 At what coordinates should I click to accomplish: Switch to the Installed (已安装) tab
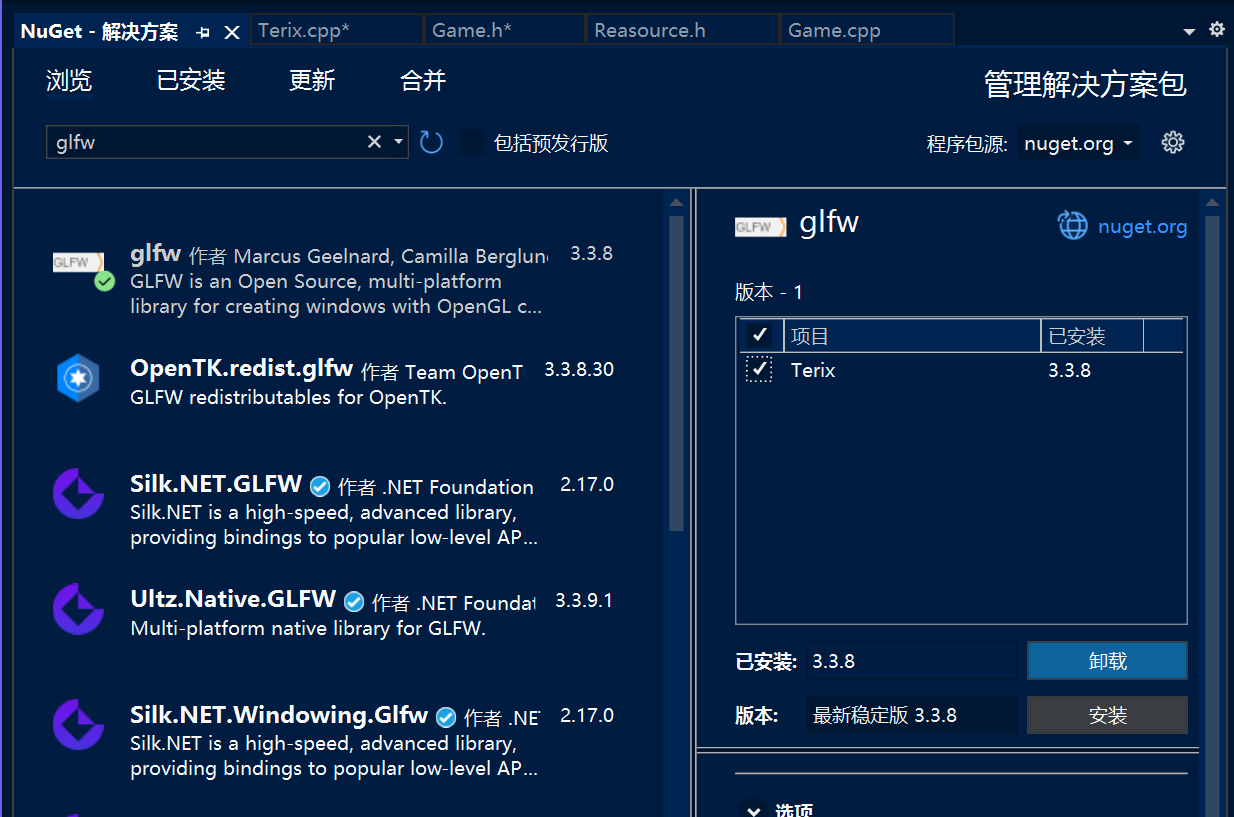pyautogui.click(x=191, y=81)
